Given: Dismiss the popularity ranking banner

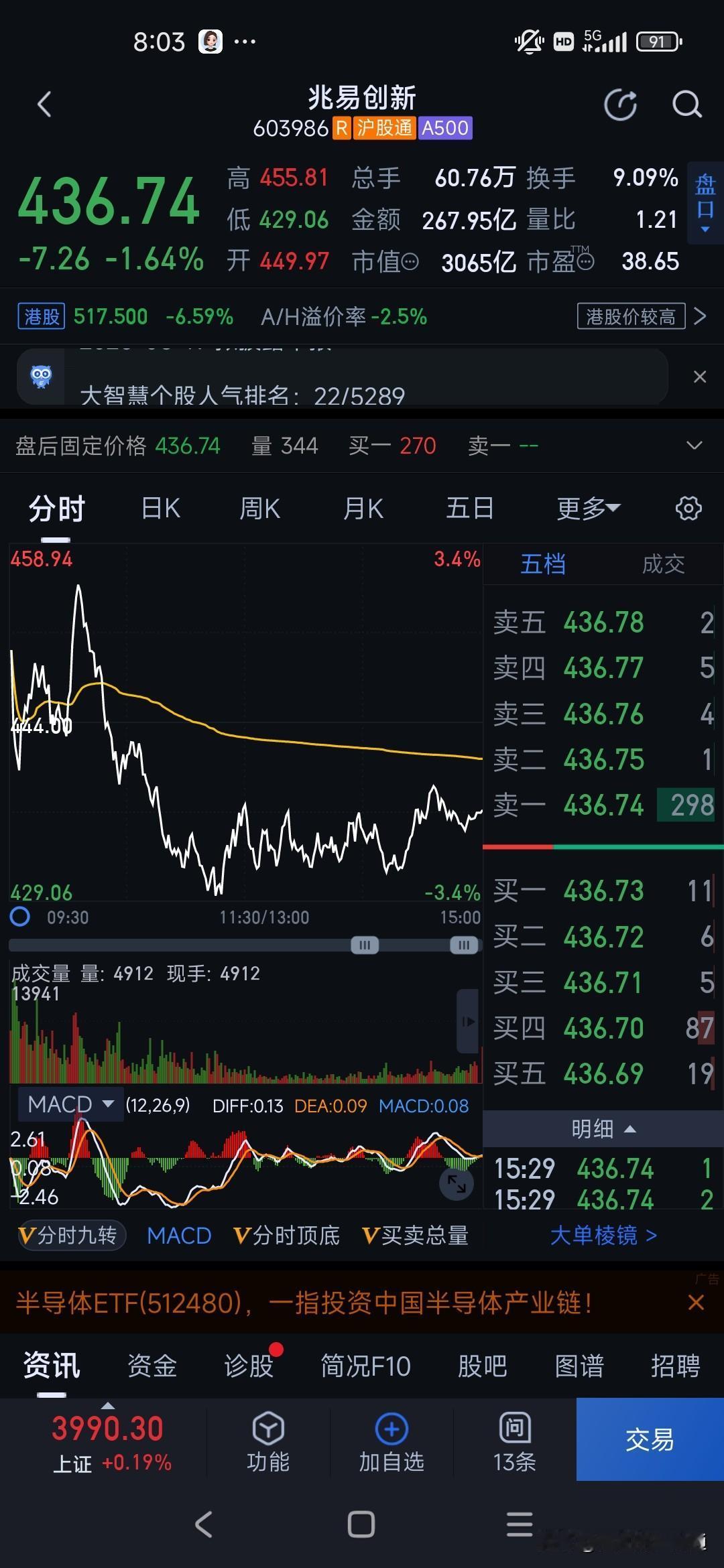Looking at the screenshot, I should (x=699, y=377).
